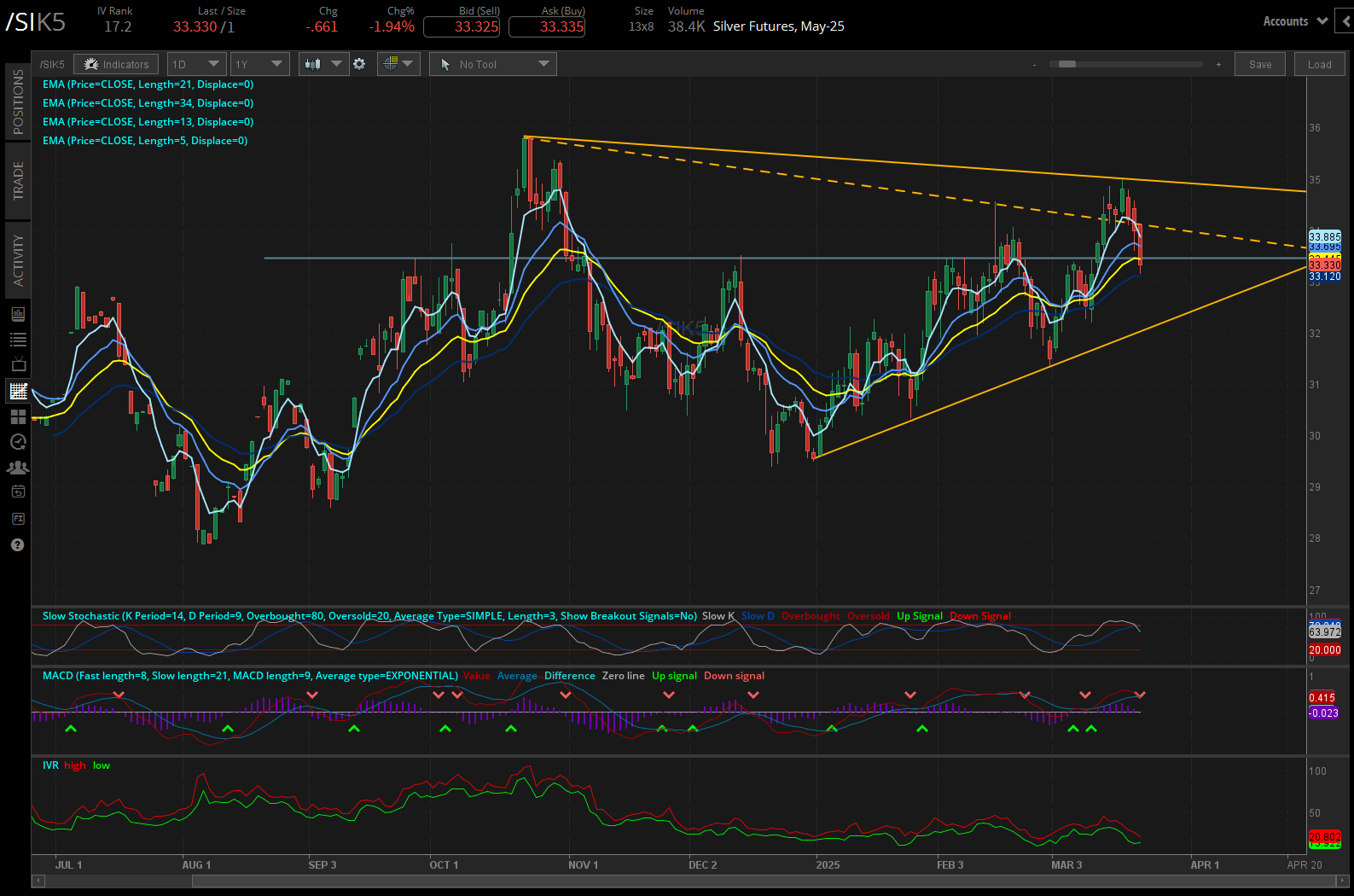Image resolution: width=1354 pixels, height=896 pixels.
Task: Click the 20.000 stochastic axis tag
Action: 1325,650
